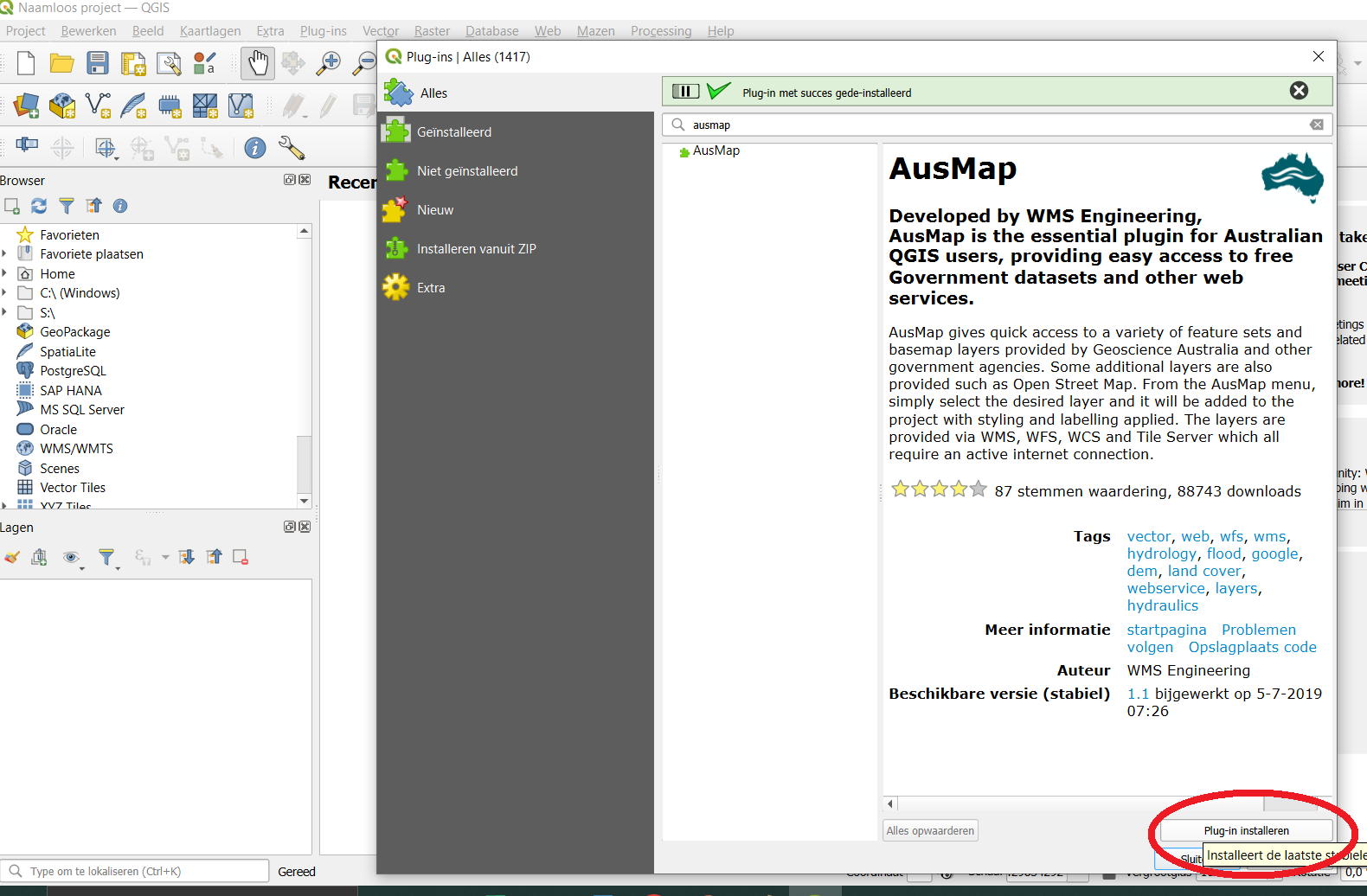Image resolution: width=1367 pixels, height=896 pixels.
Task: Refresh the Browser panel
Action: click(x=39, y=206)
